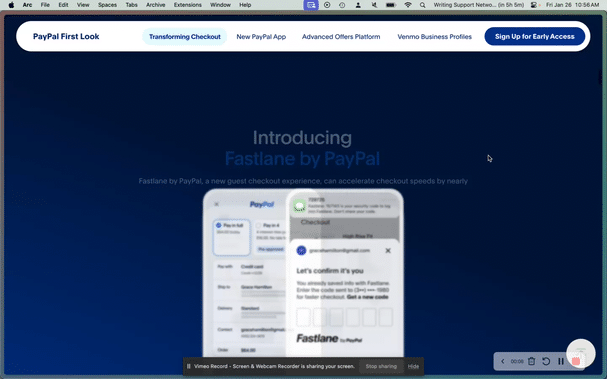Click the sharing bar drag handle icon
Image resolution: width=607 pixels, height=379 pixels.
189,366
